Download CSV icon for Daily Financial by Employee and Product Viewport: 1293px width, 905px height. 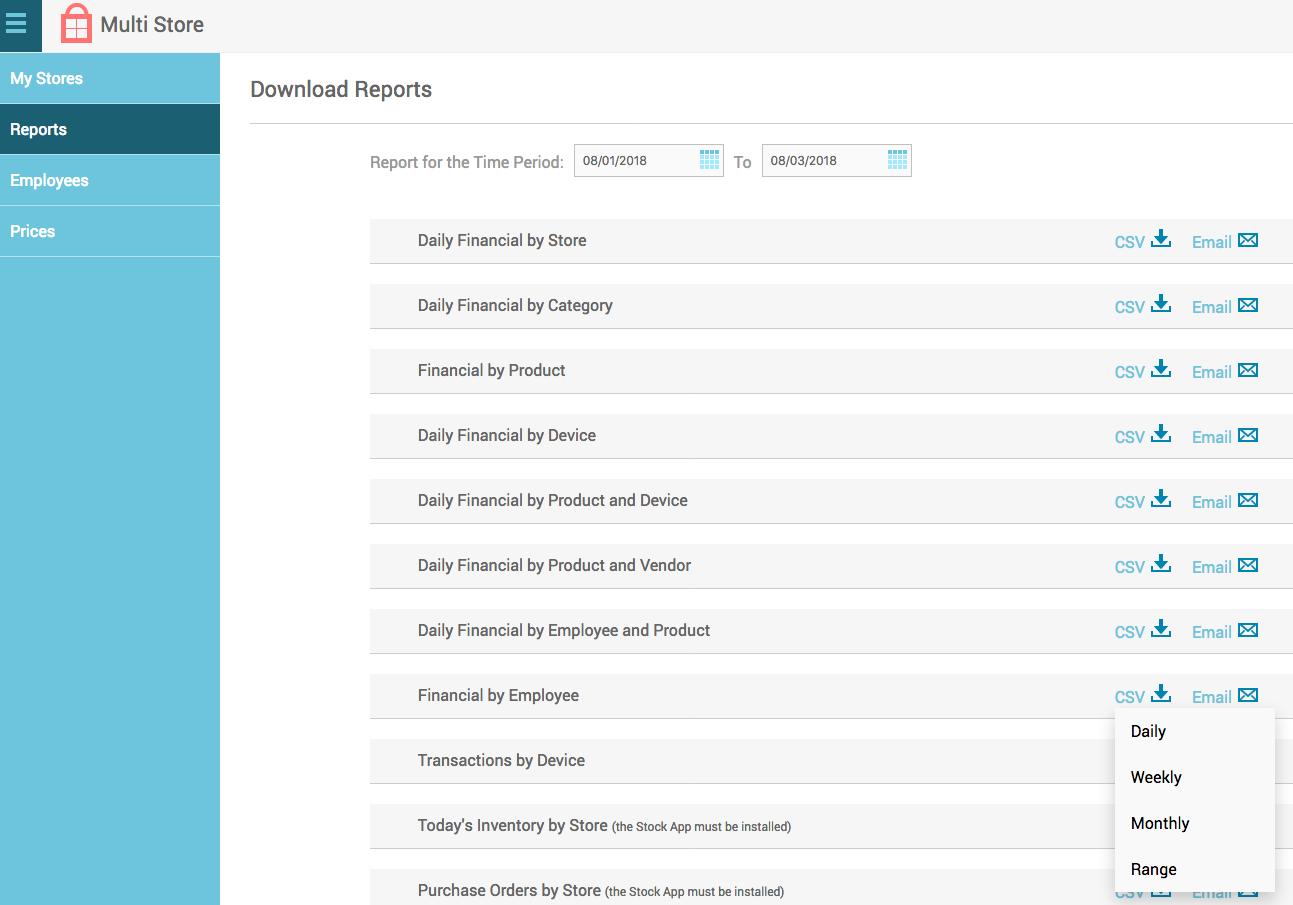pos(1161,629)
